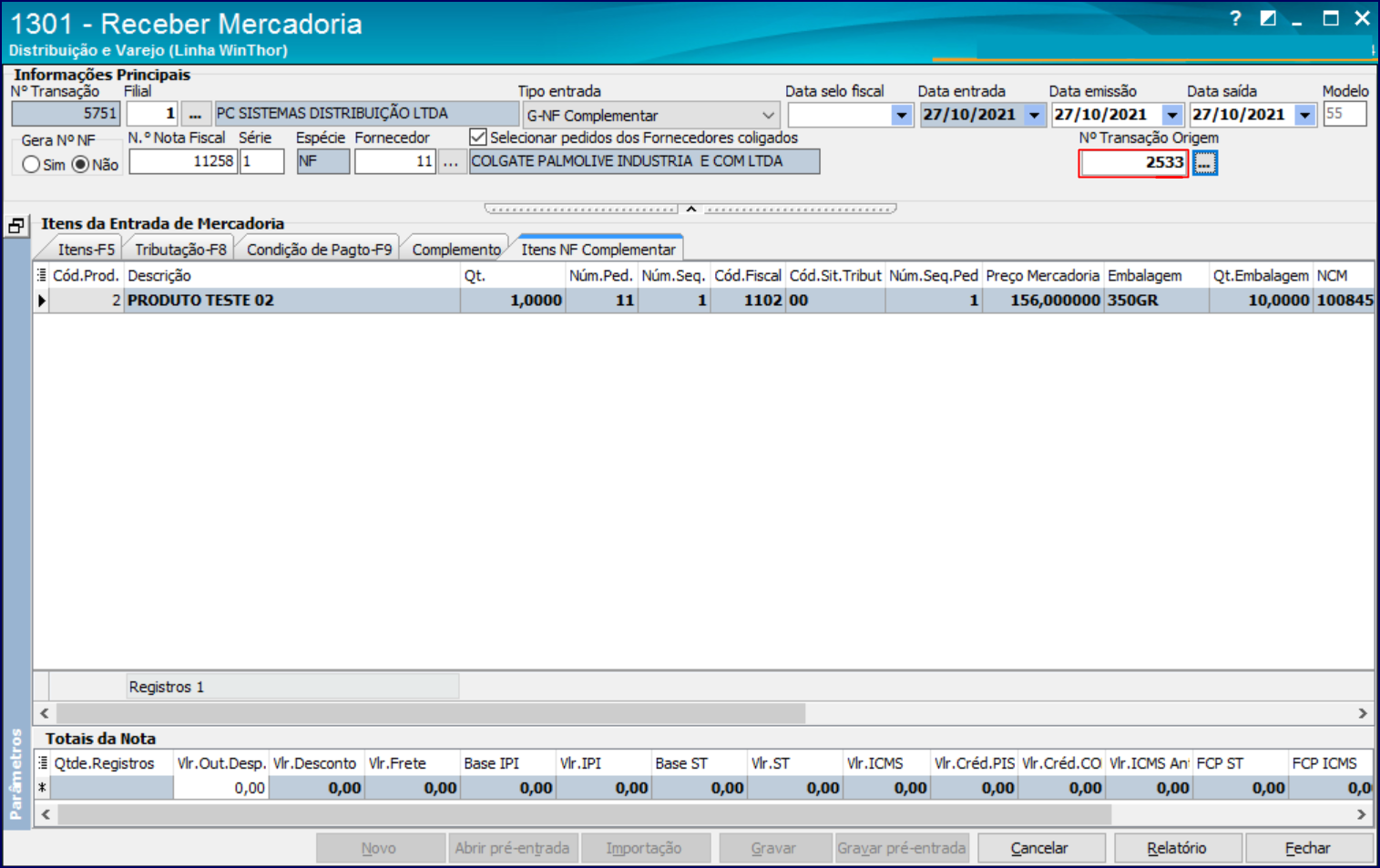This screenshot has height=868, width=1380.
Task: Select Itens NF Complementar tab
Action: click(x=598, y=250)
